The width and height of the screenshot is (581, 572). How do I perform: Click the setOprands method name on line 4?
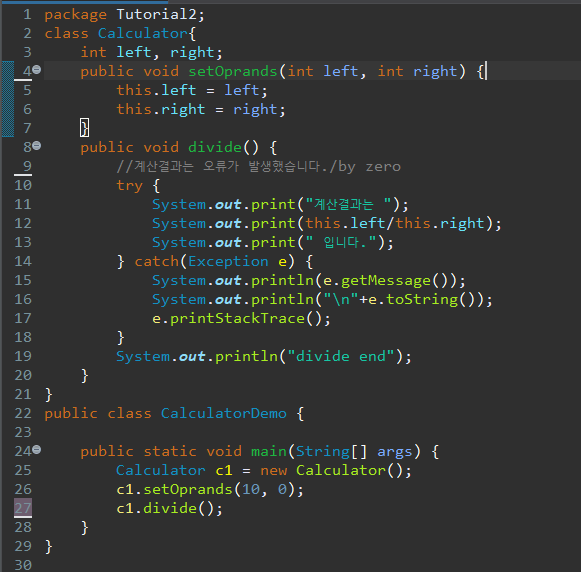(x=233, y=72)
